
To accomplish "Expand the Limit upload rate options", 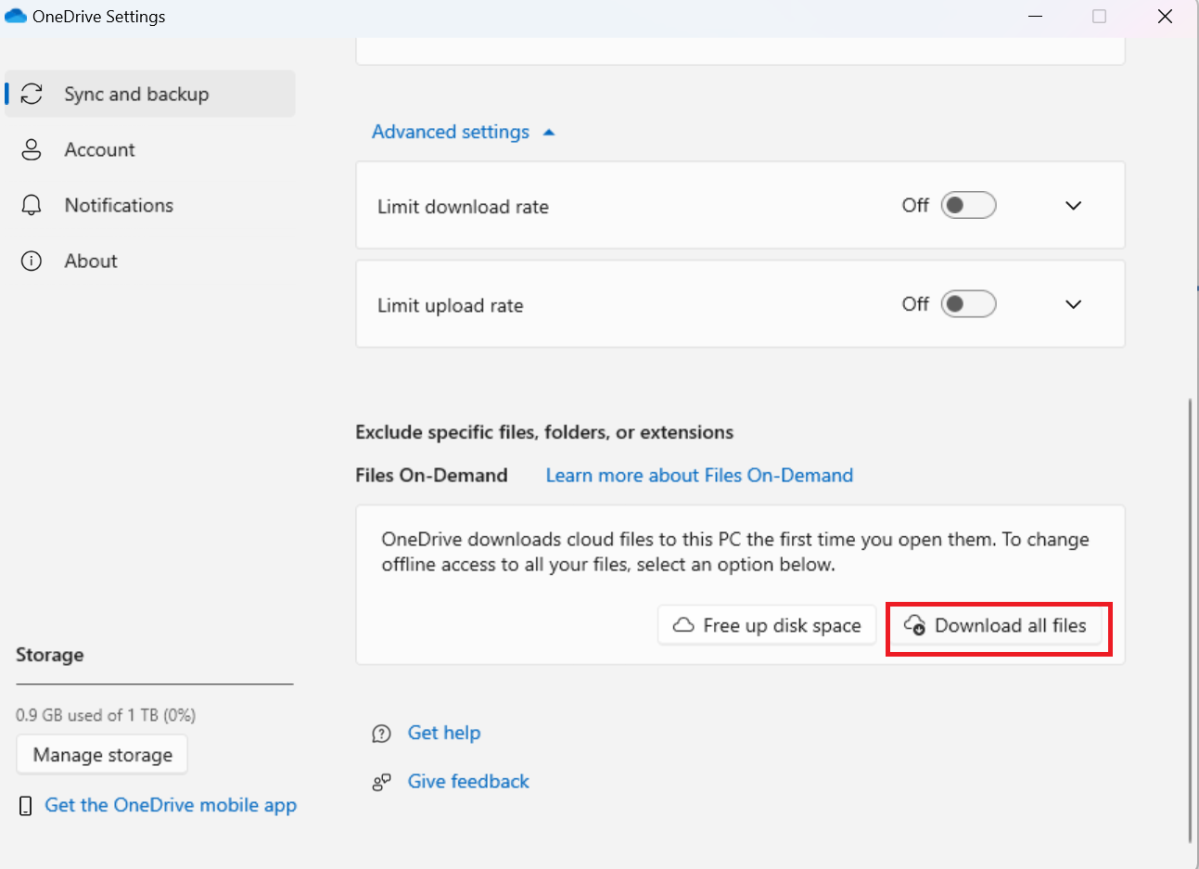I will tap(1073, 304).
